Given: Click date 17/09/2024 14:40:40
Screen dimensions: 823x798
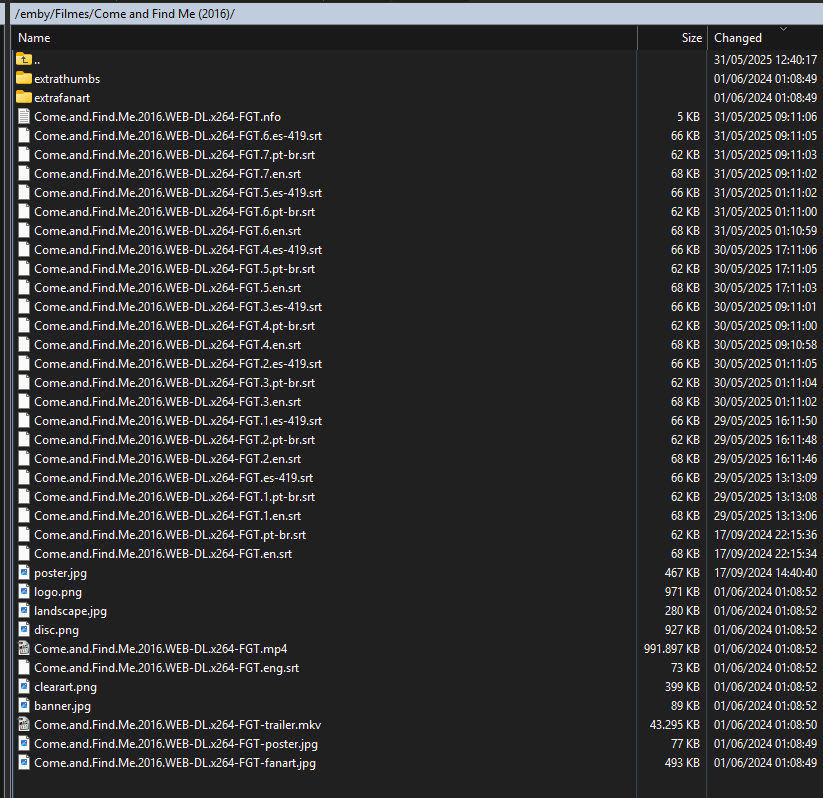Looking at the screenshot, I should [x=765, y=573].
